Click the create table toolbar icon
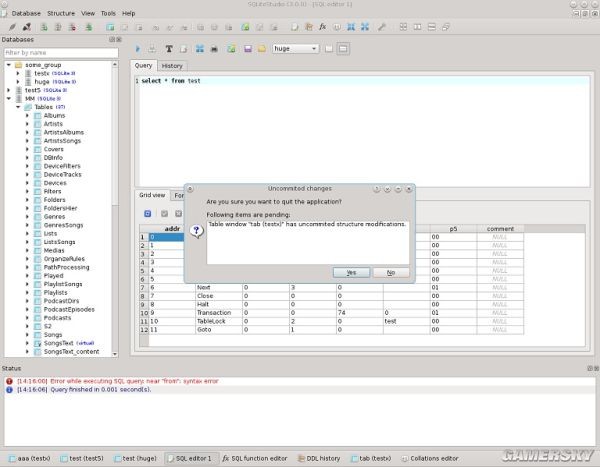Screen dimensions: 600x467 click(110, 27)
